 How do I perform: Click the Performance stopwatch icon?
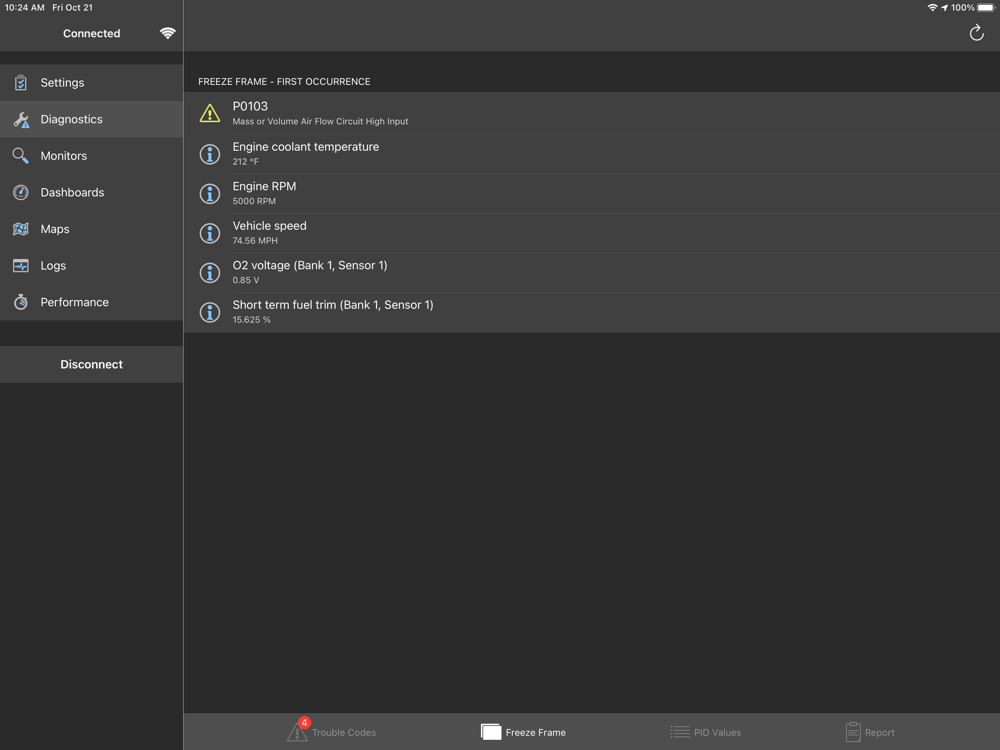point(20,302)
